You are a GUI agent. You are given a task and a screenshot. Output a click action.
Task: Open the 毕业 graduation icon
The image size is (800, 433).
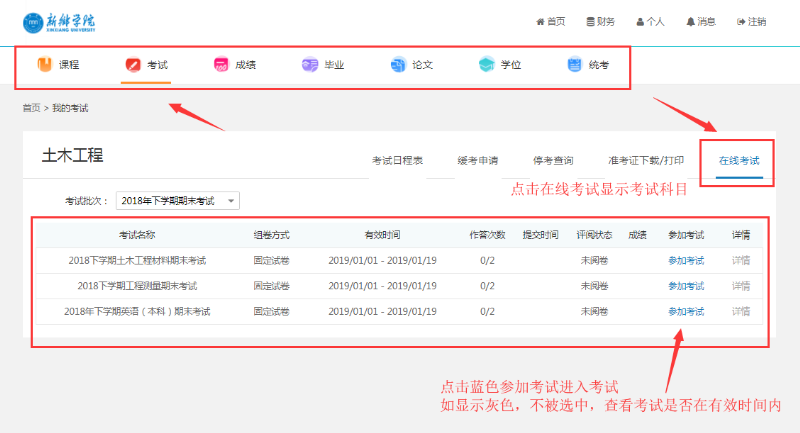tap(310, 65)
